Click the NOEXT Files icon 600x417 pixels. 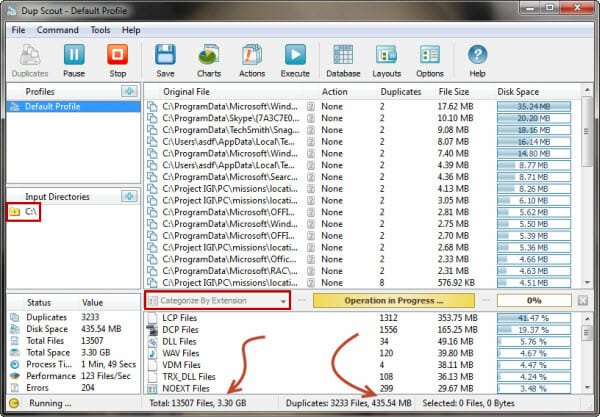pyautogui.click(x=152, y=389)
